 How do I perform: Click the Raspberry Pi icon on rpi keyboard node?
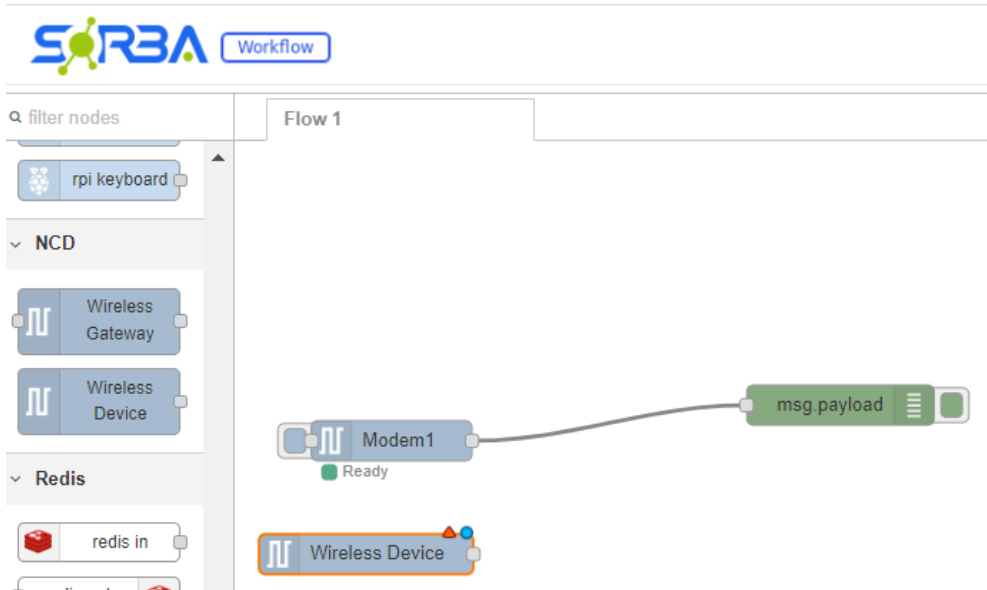(39, 180)
